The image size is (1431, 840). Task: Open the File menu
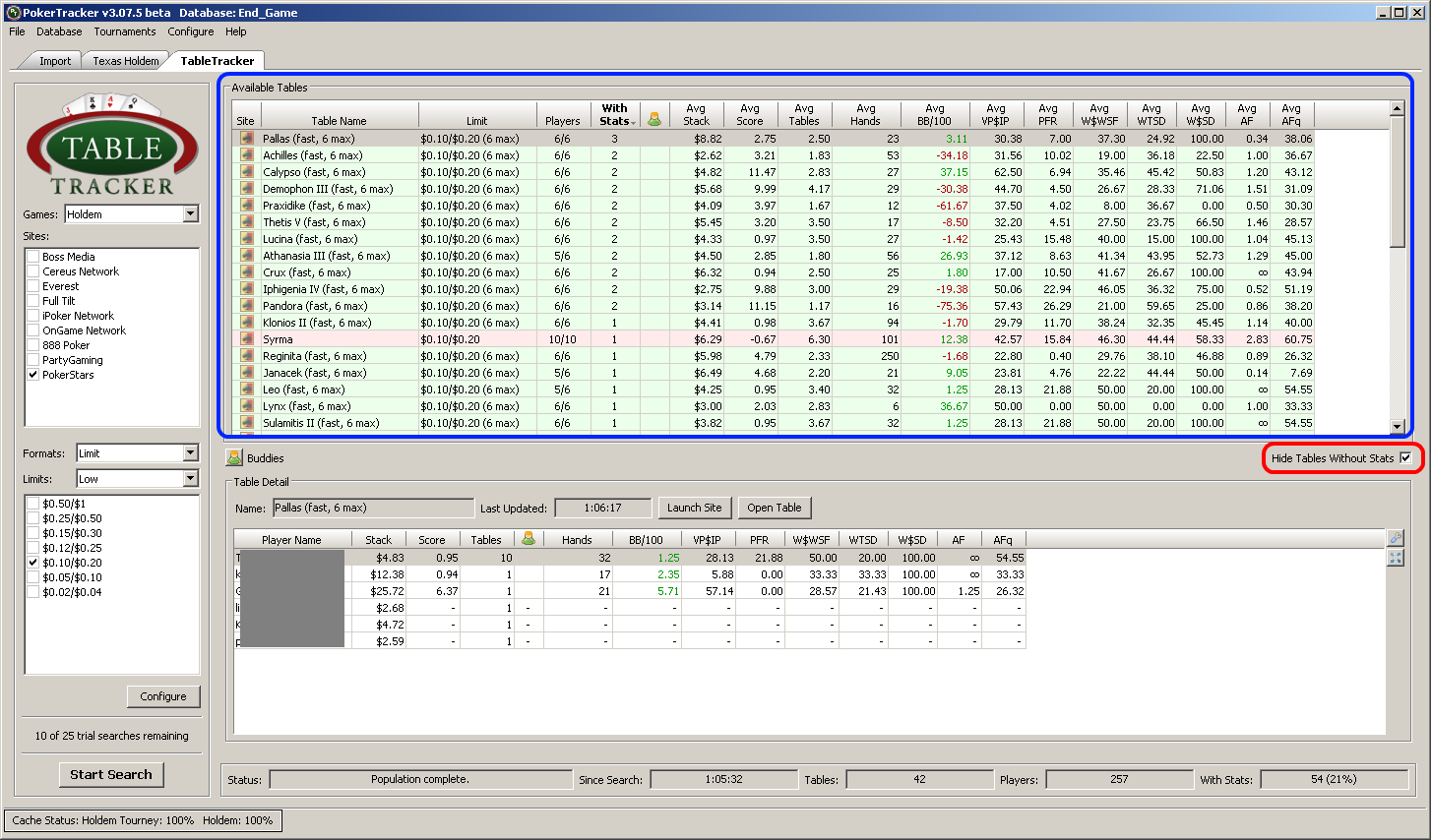(17, 31)
